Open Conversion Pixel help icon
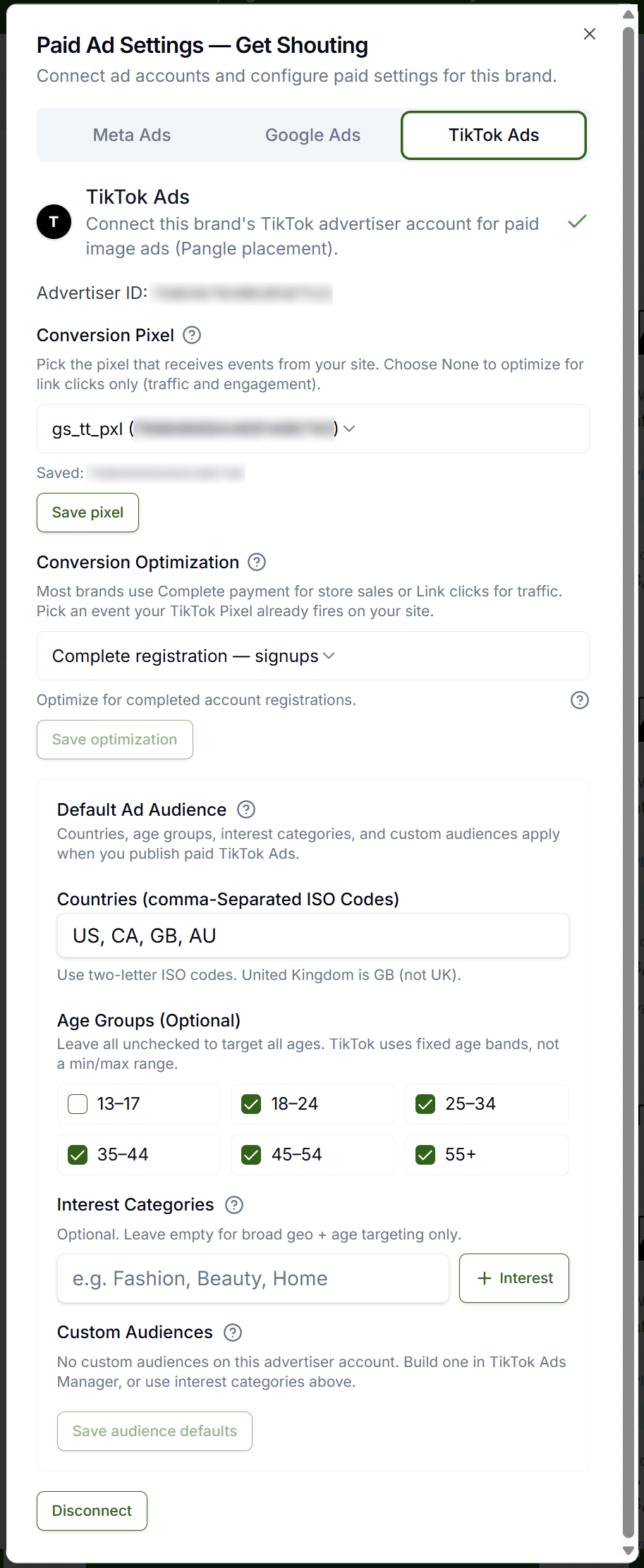The height and width of the screenshot is (1568, 644). pyautogui.click(x=192, y=335)
